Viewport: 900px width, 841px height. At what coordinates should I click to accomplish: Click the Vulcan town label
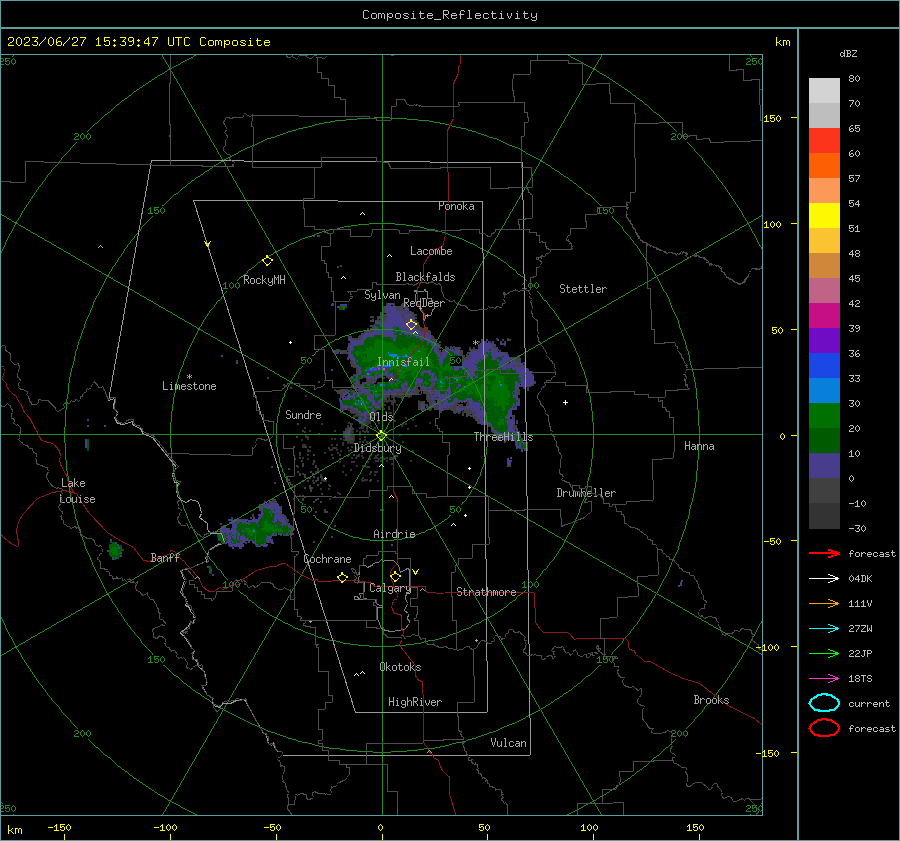pyautogui.click(x=508, y=743)
